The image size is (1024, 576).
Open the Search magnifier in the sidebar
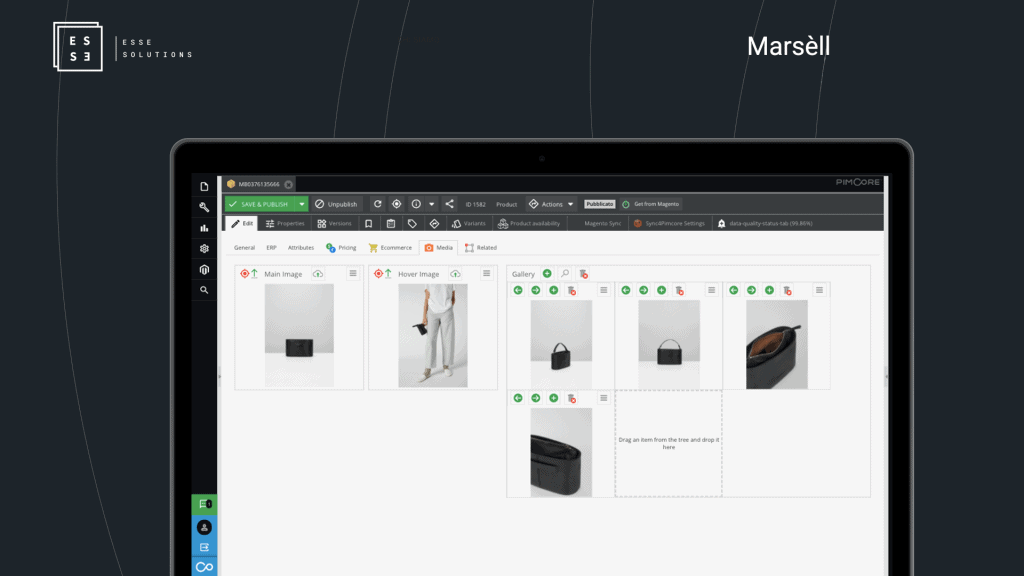(x=204, y=290)
